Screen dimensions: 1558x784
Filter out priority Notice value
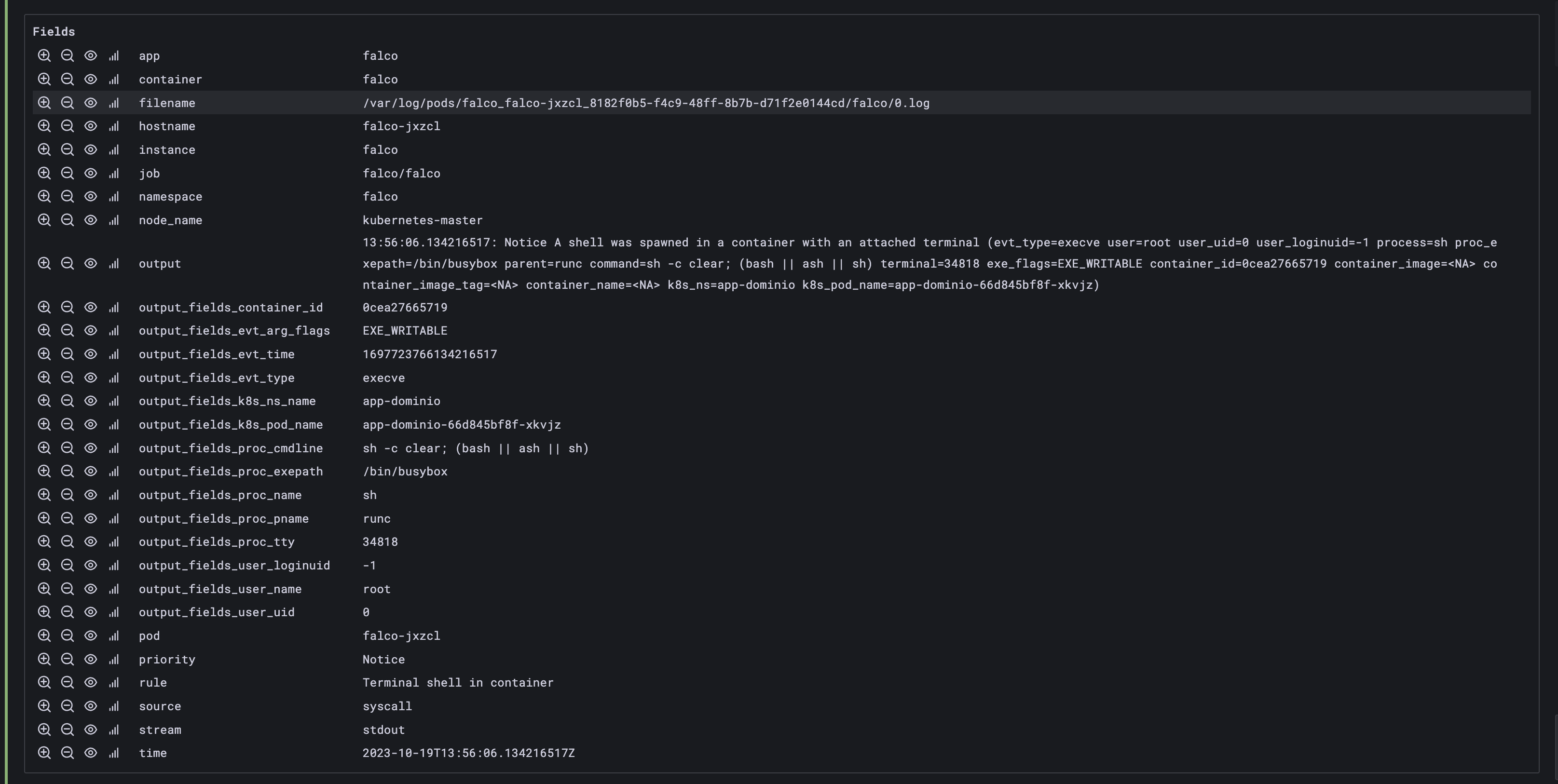[67, 660]
